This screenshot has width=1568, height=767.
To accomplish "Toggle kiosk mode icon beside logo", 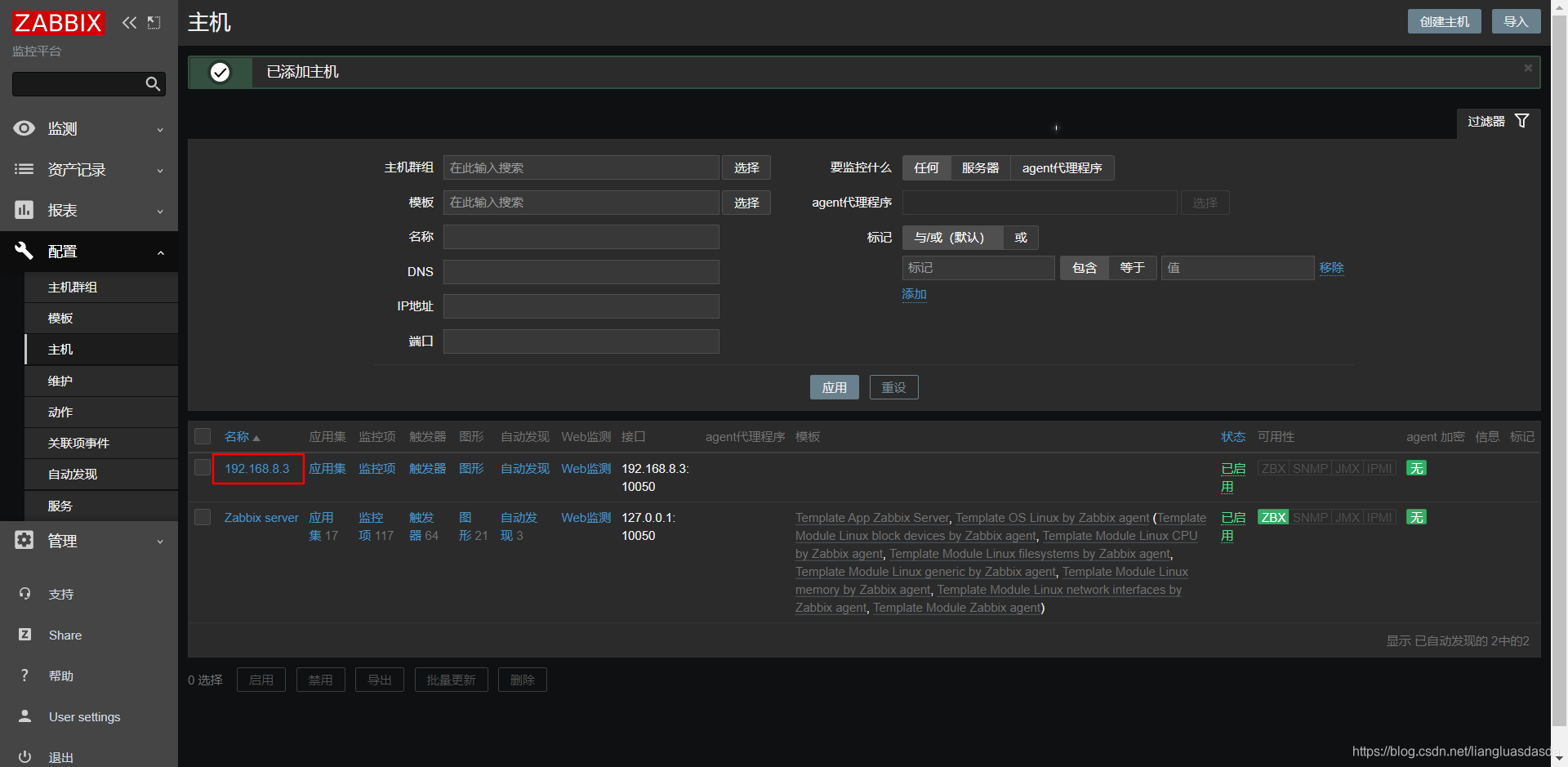I will tap(154, 23).
